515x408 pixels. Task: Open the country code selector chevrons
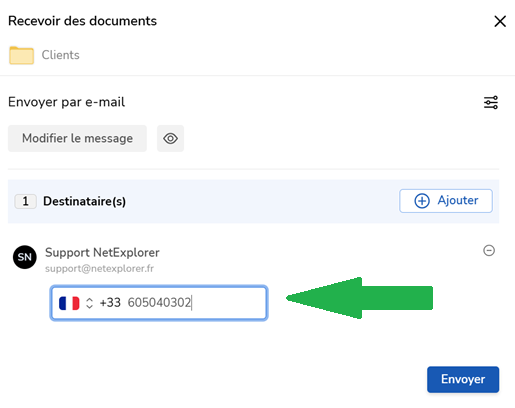point(89,303)
